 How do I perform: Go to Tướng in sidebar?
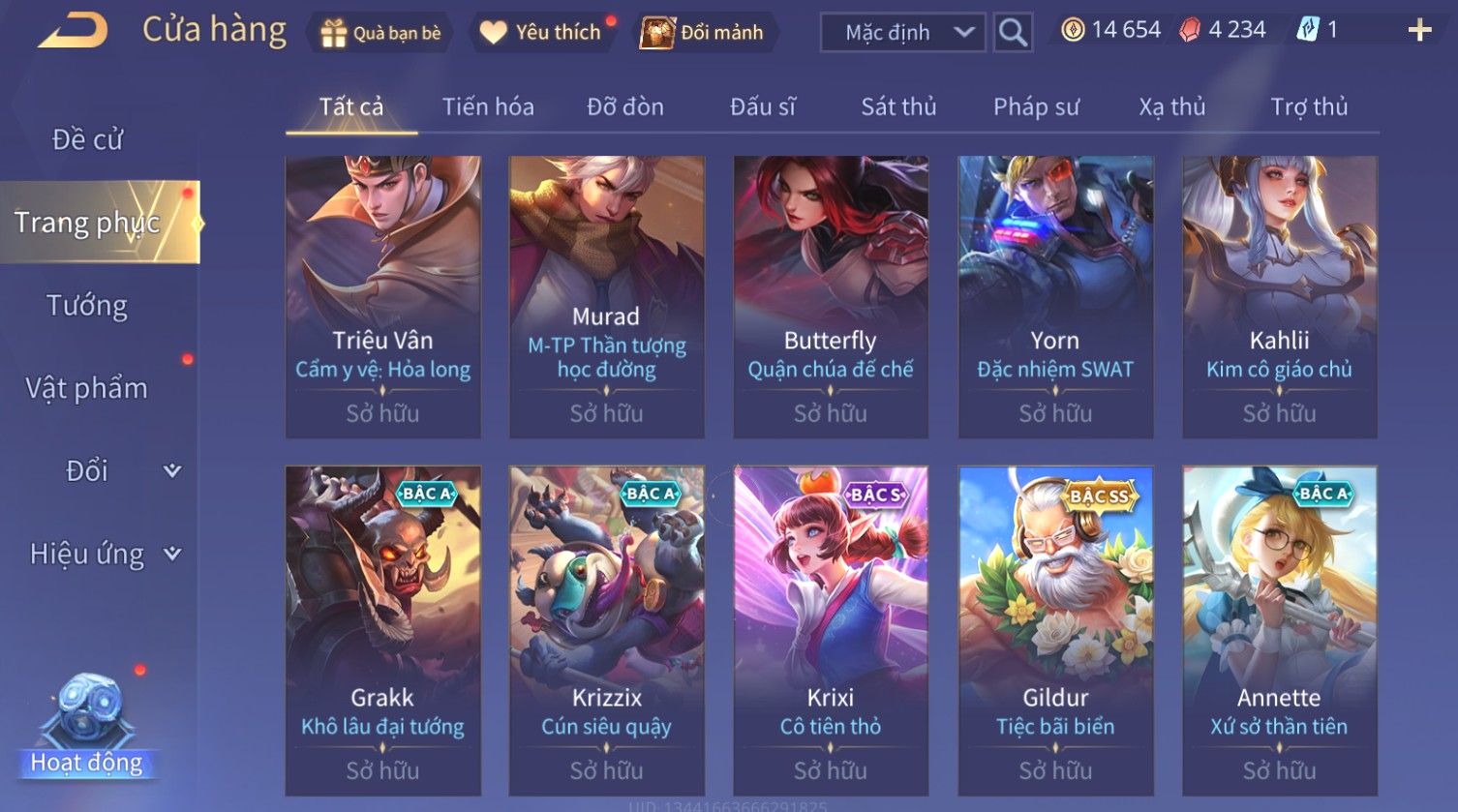pyautogui.click(x=87, y=306)
